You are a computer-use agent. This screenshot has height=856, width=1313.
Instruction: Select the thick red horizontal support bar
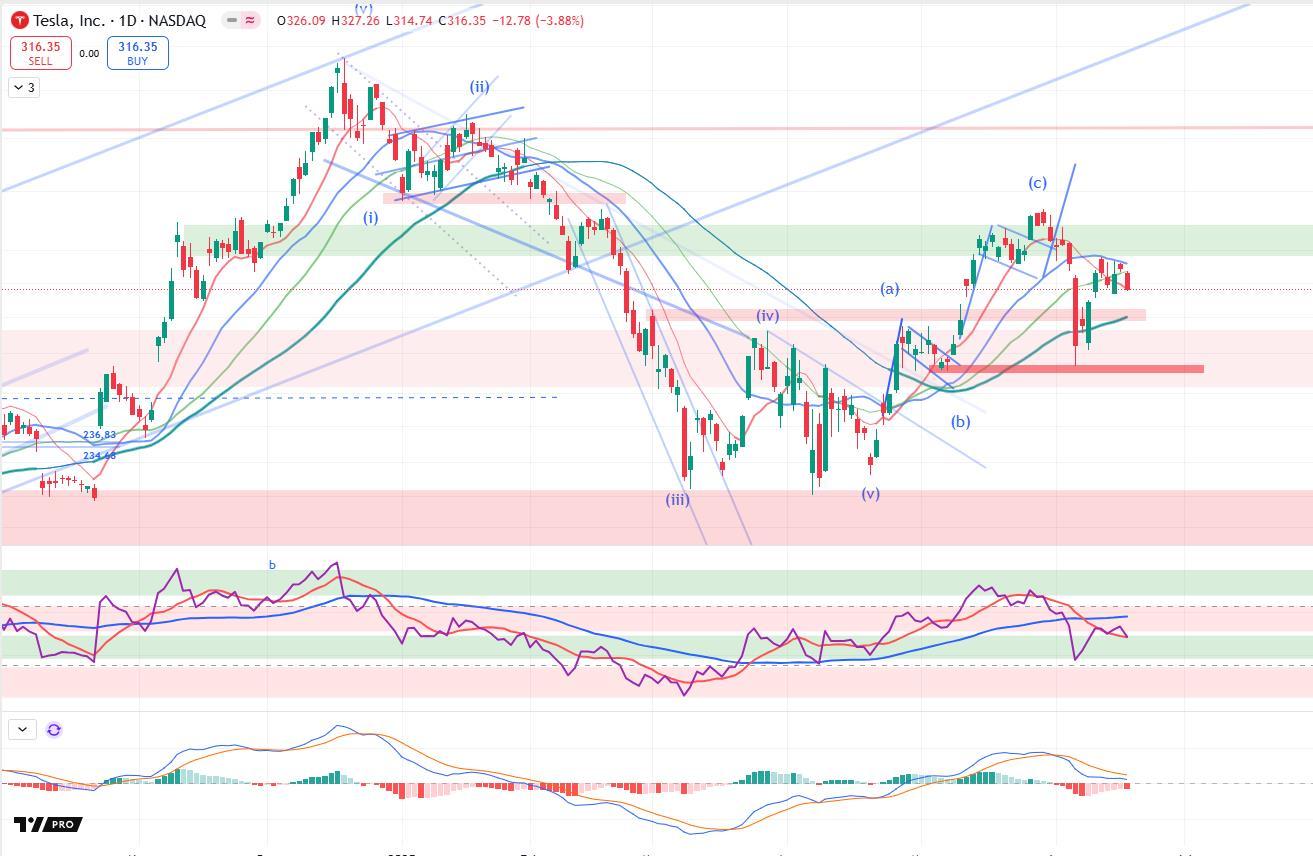[x=1066, y=369]
